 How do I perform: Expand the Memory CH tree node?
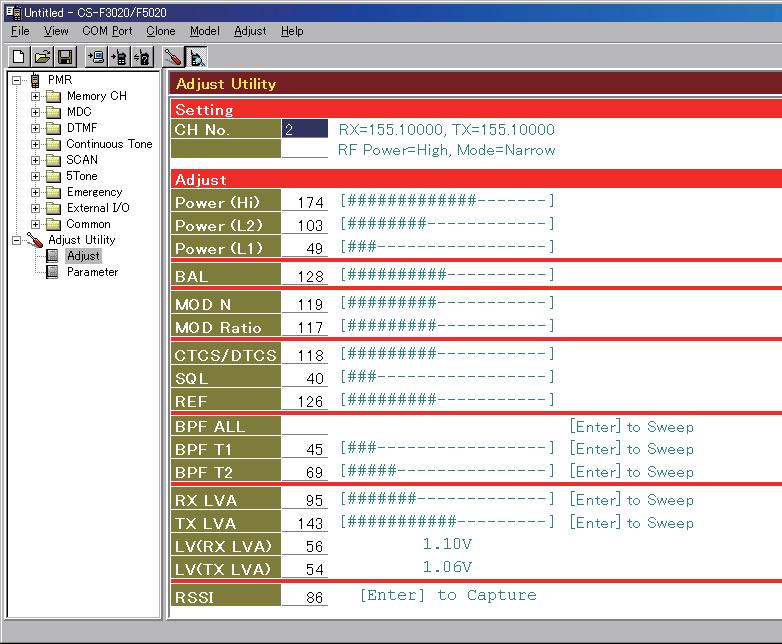point(35,96)
